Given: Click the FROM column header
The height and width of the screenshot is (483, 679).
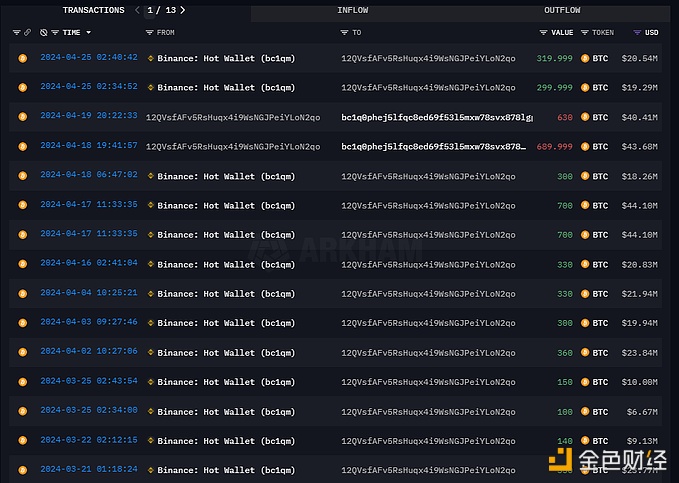Looking at the screenshot, I should pyautogui.click(x=165, y=32).
